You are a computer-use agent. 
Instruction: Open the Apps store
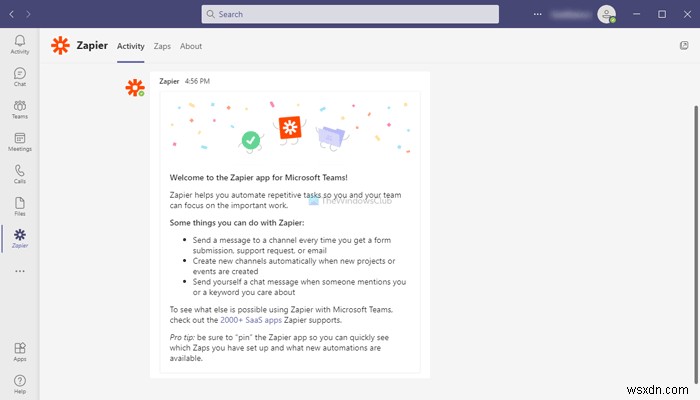click(20, 352)
